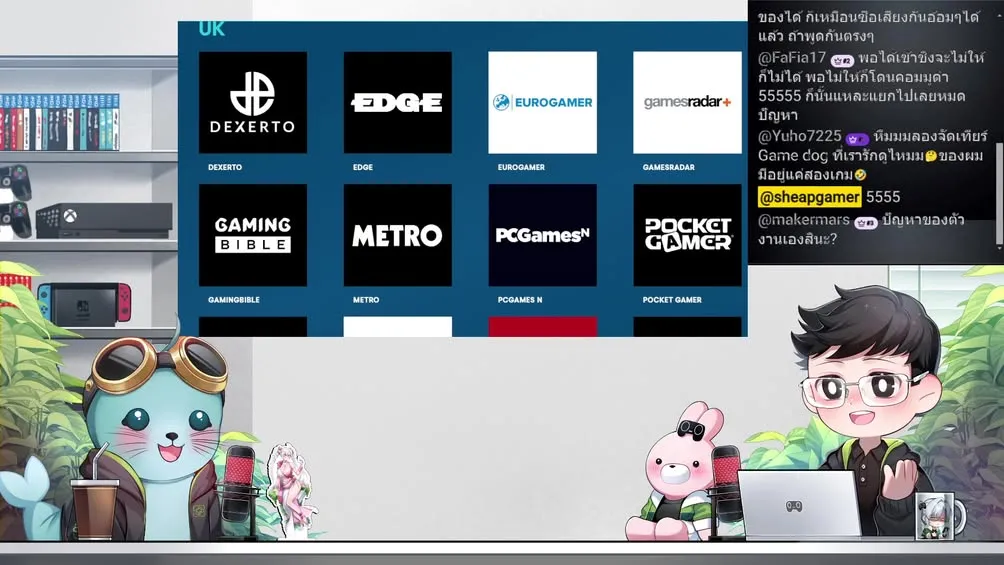The image size is (1004, 565).
Task: Open the Gaming Bible logo tile
Action: click(253, 235)
